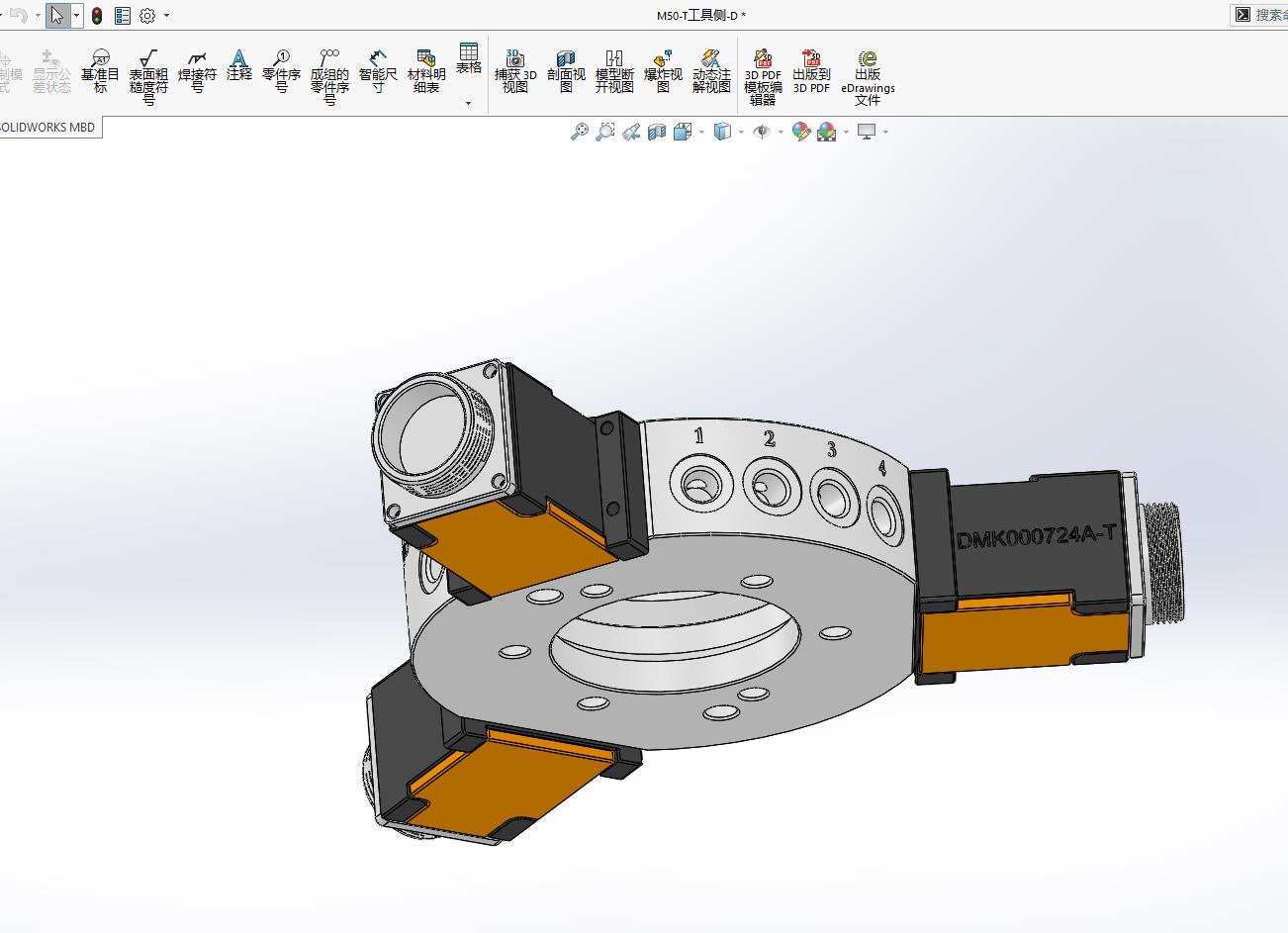Open the hide/show items dropdown arrow
The height and width of the screenshot is (933, 1288).
tap(781, 132)
